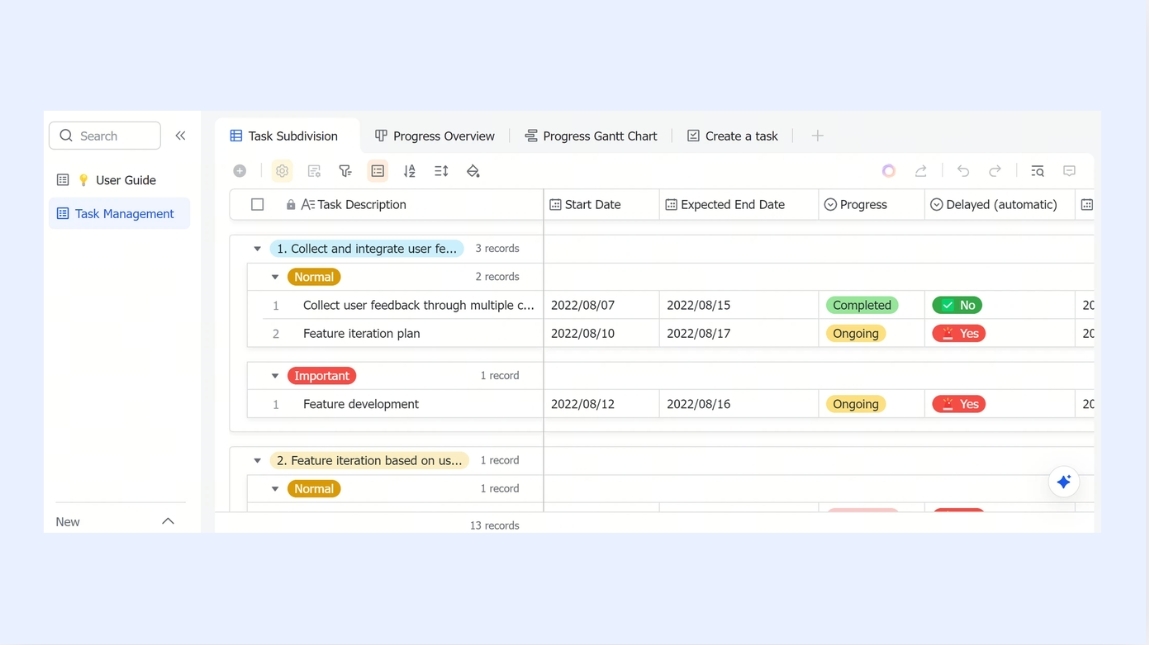Add a new view with plus tab

point(818,136)
